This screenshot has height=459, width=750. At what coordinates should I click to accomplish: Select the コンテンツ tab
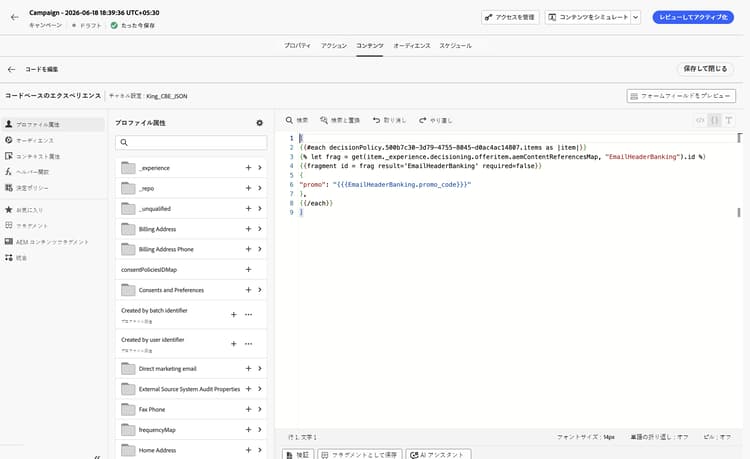370,46
